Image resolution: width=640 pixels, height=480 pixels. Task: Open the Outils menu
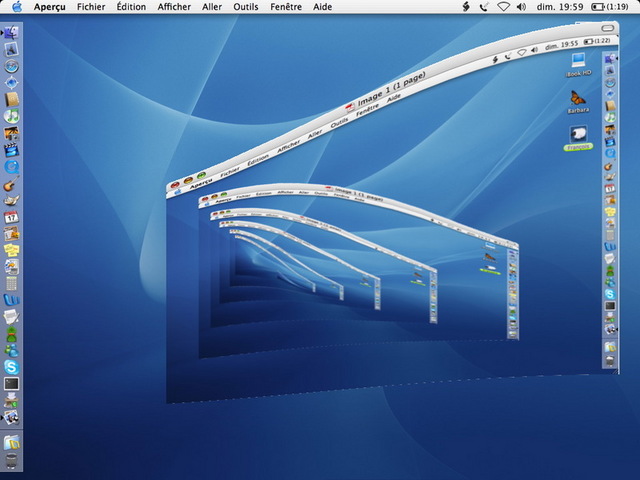tap(246, 7)
